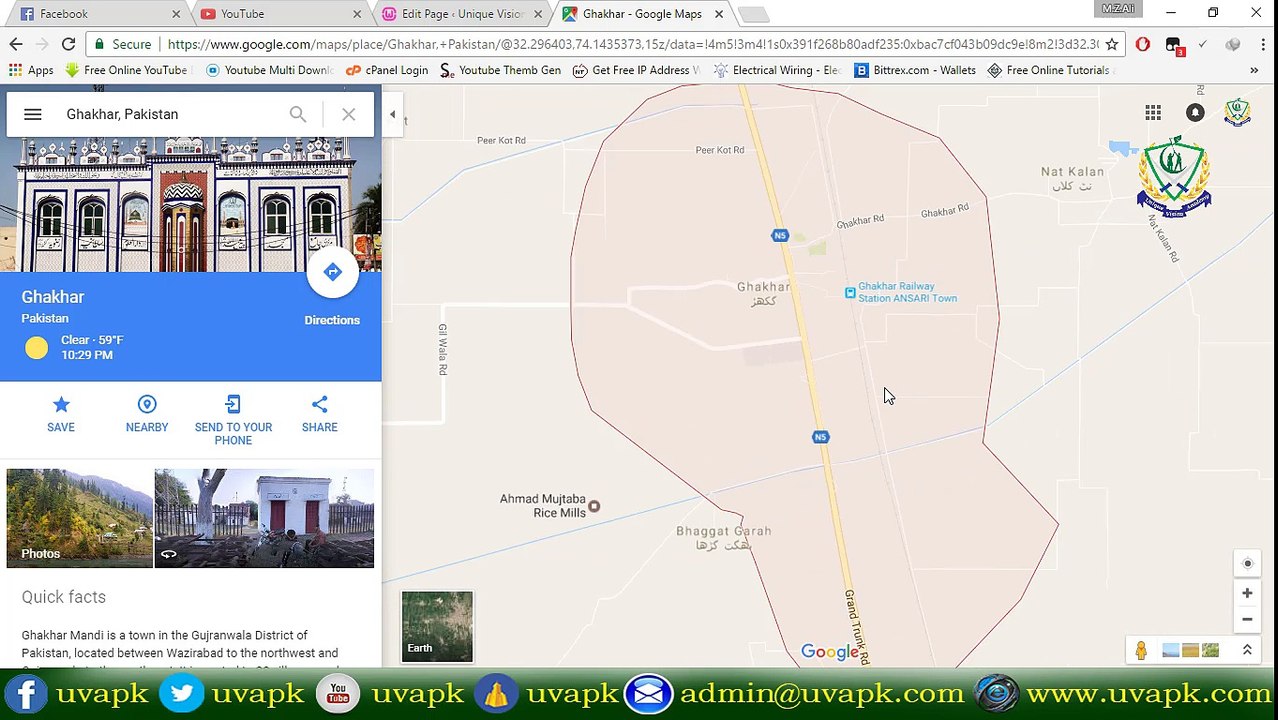Click the M.Z.Ali profile label

pyautogui.click(x=1118, y=9)
